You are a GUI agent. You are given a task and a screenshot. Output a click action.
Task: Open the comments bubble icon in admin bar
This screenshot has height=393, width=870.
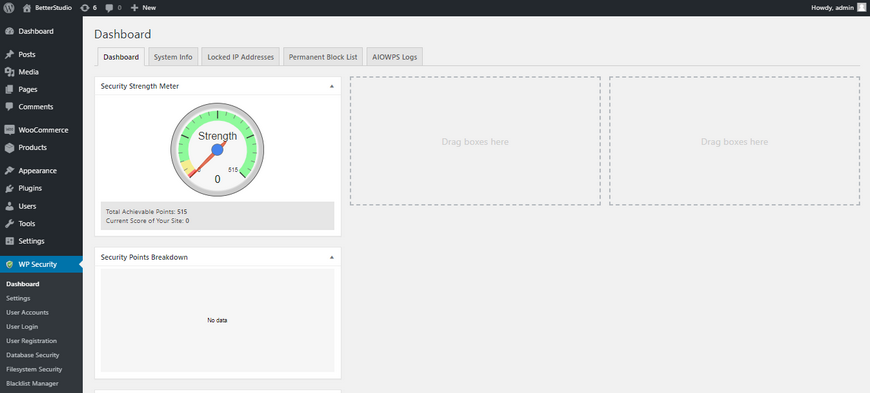tap(109, 8)
